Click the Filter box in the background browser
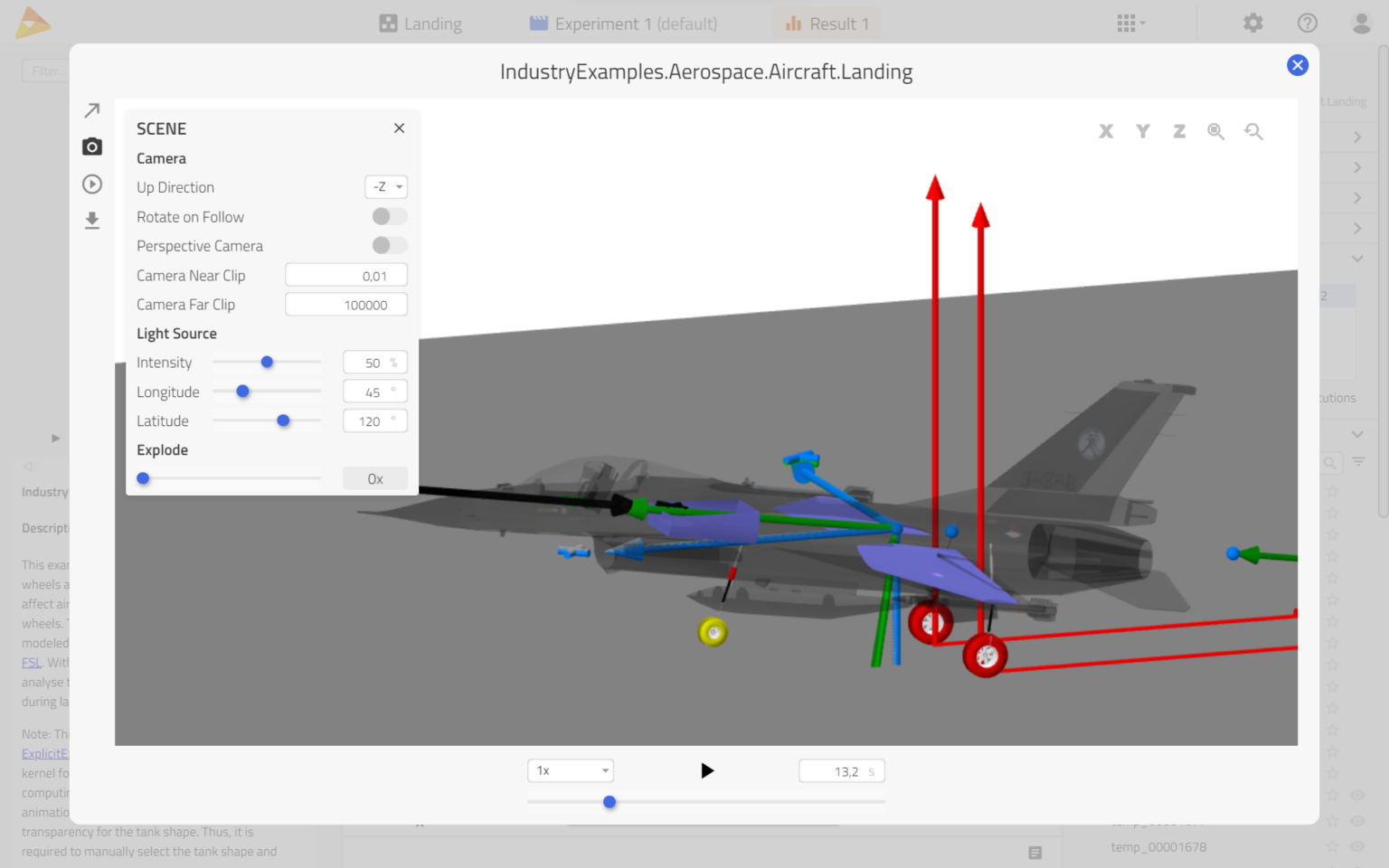Image resolution: width=1389 pixels, height=868 pixels. [x=45, y=71]
